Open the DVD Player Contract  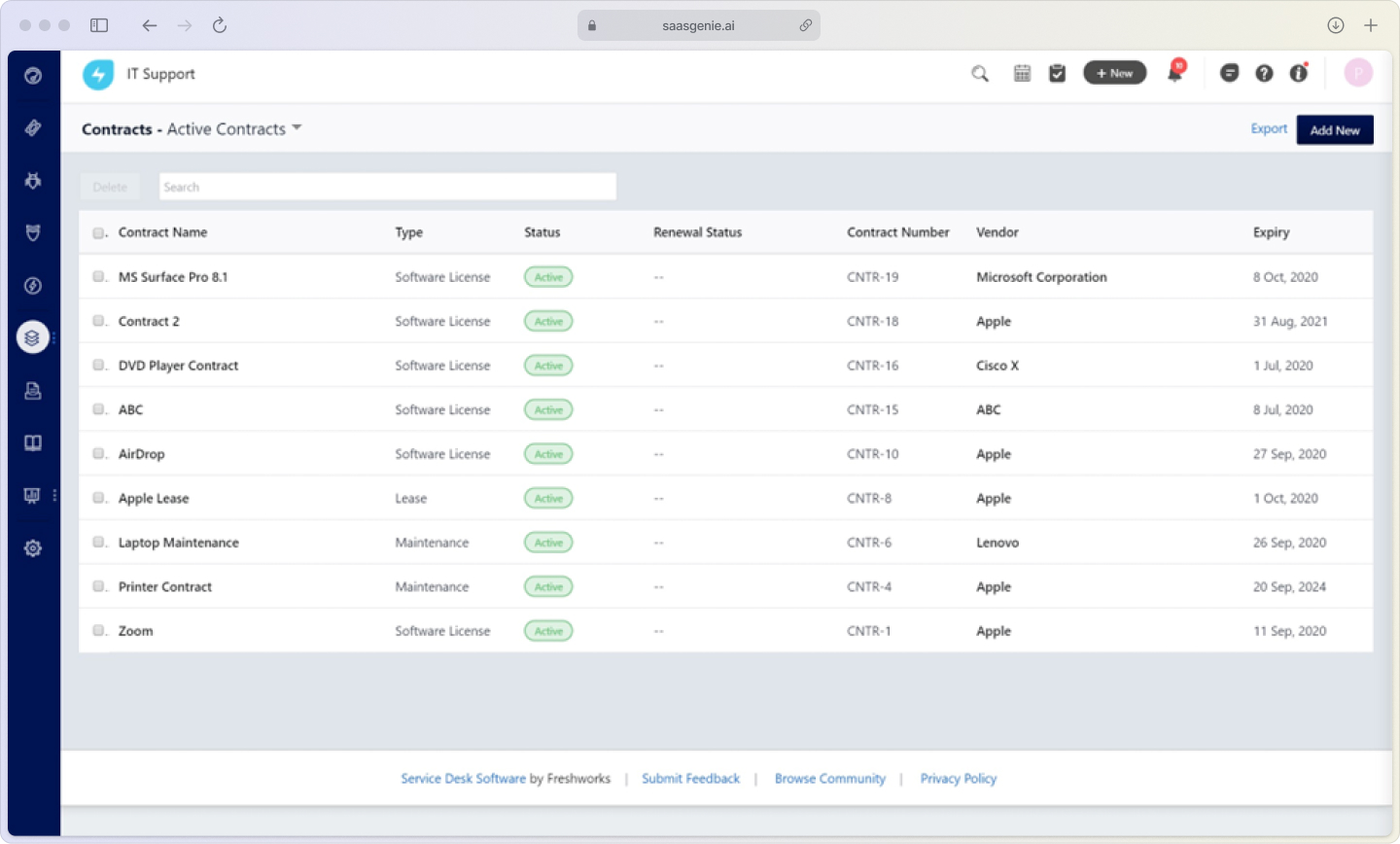pos(178,366)
